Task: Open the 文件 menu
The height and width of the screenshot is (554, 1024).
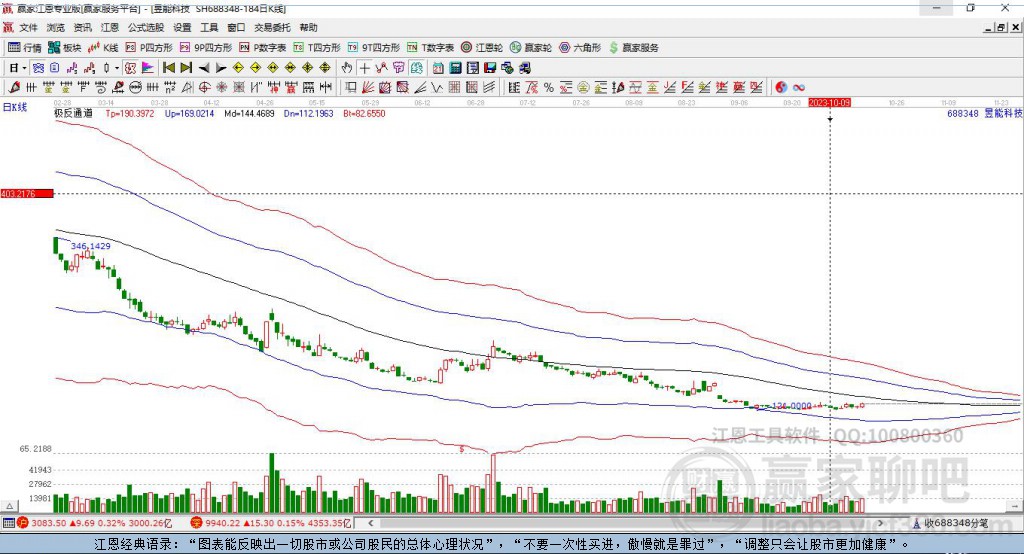Action: click(28, 27)
